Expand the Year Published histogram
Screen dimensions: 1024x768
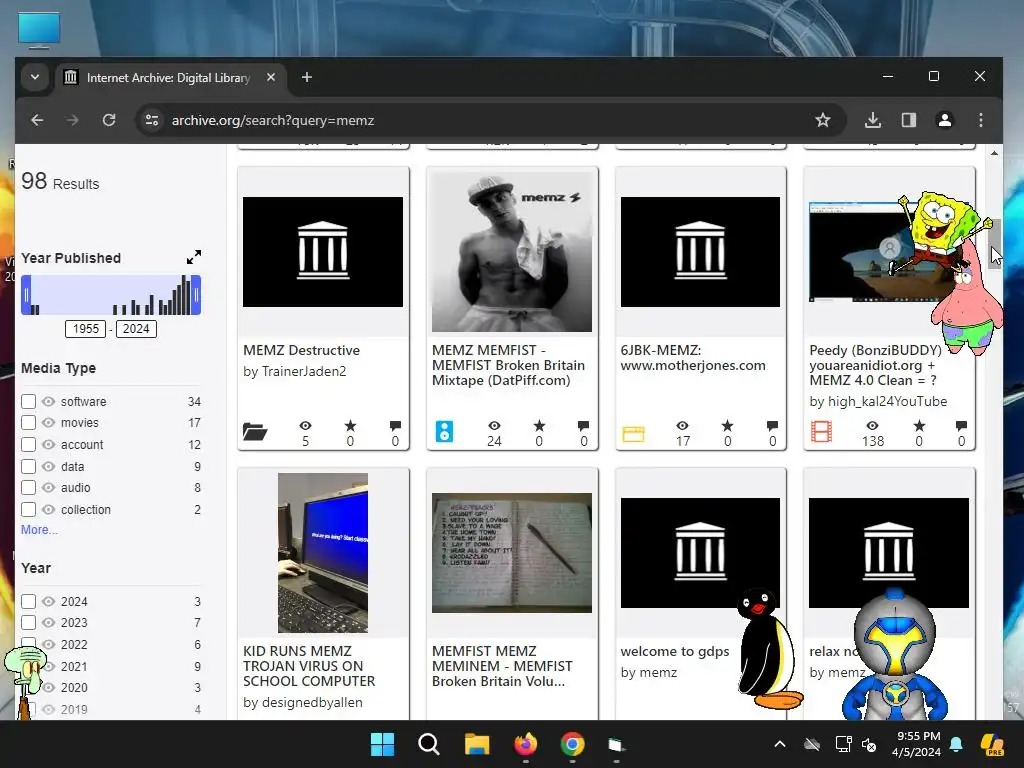click(194, 257)
